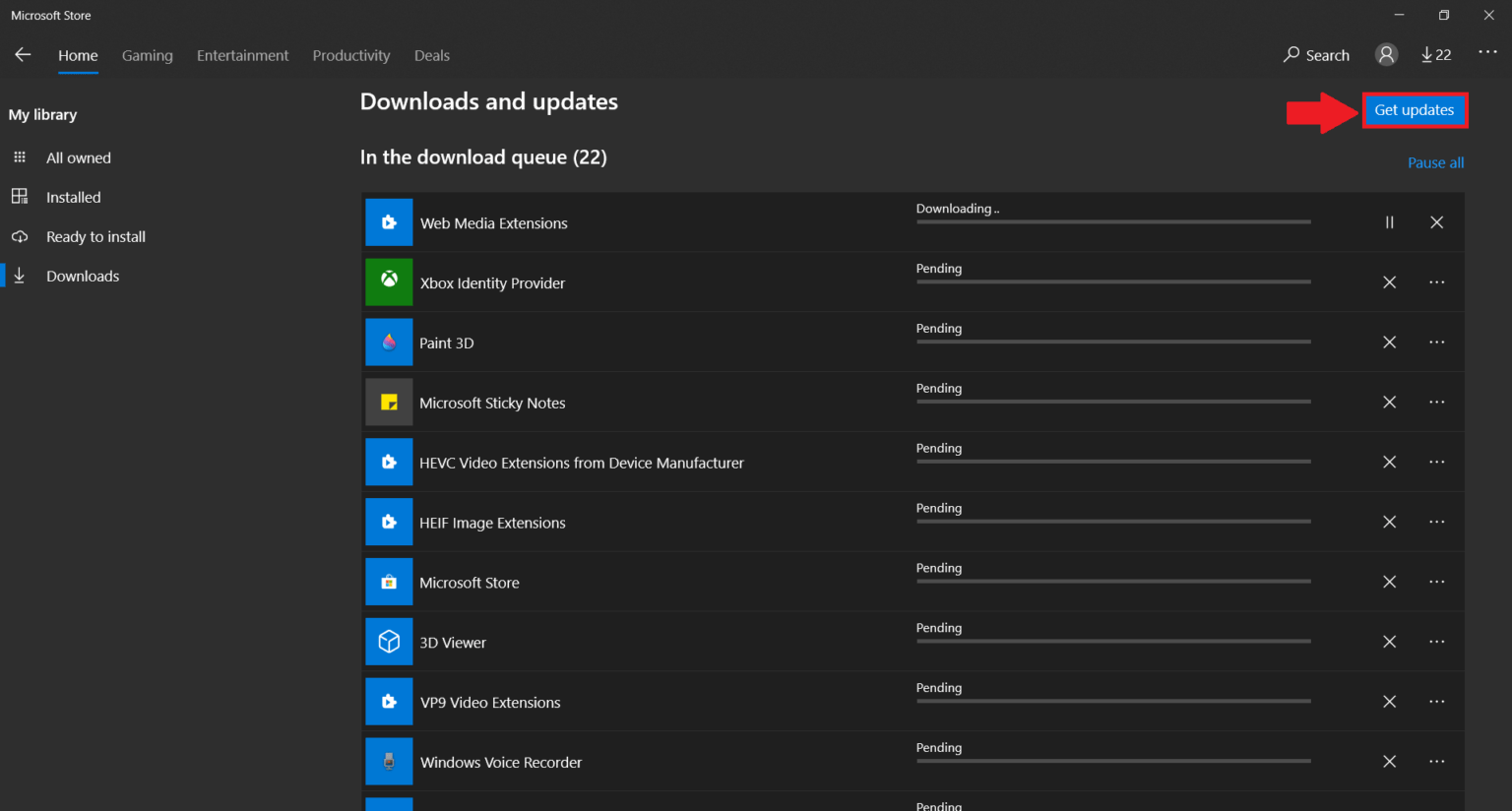Viewport: 1512px width, 811px height.
Task: Click the back arrow to go back
Action: click(23, 55)
